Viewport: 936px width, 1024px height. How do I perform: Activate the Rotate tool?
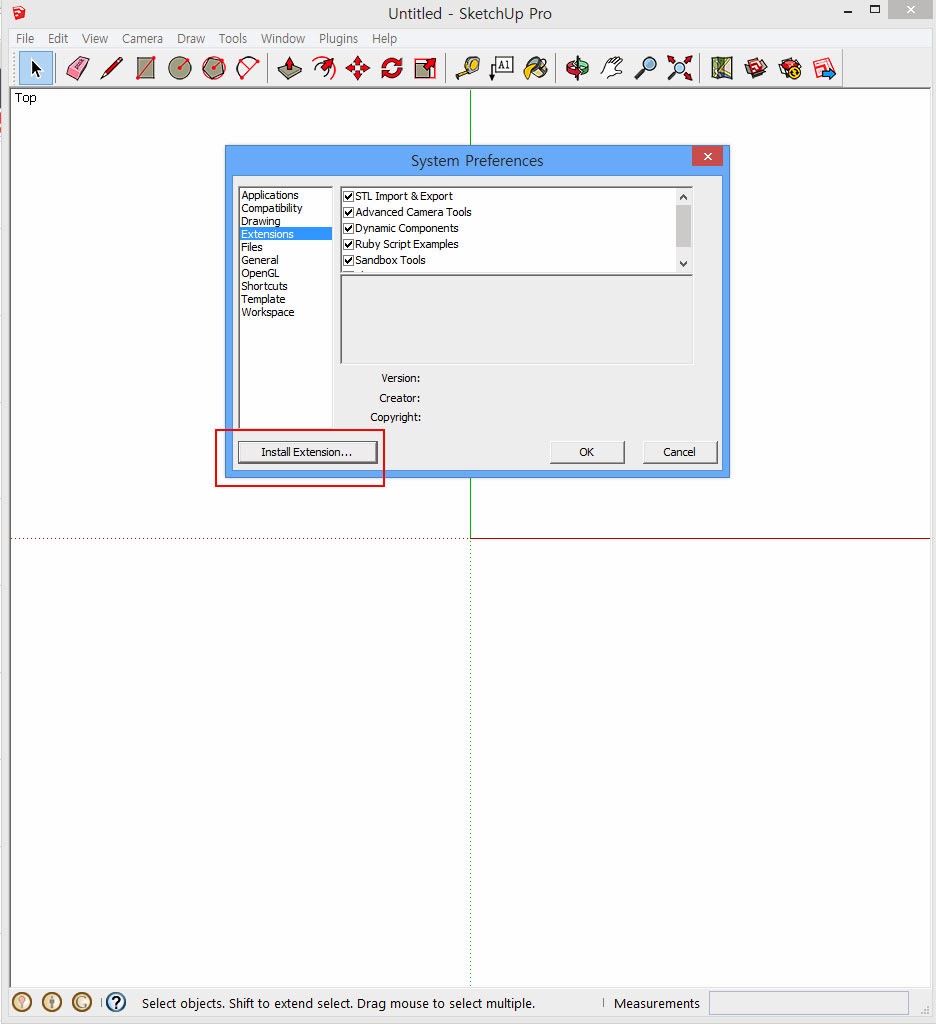tap(392, 68)
